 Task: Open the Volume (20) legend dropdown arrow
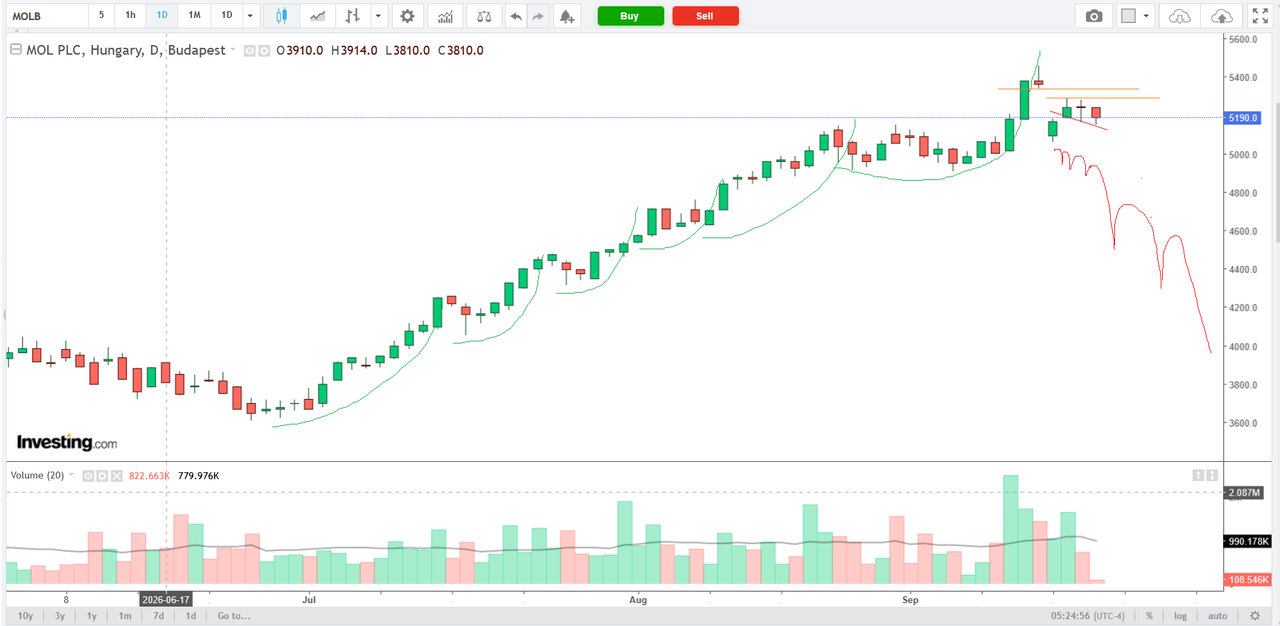(x=73, y=476)
